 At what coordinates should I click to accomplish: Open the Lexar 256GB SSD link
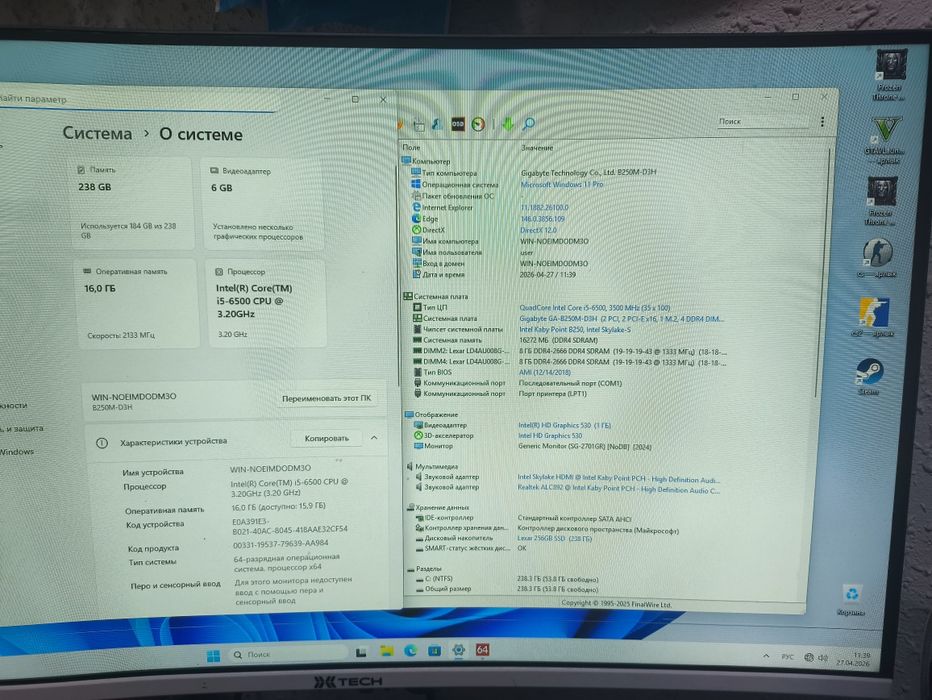[555, 538]
